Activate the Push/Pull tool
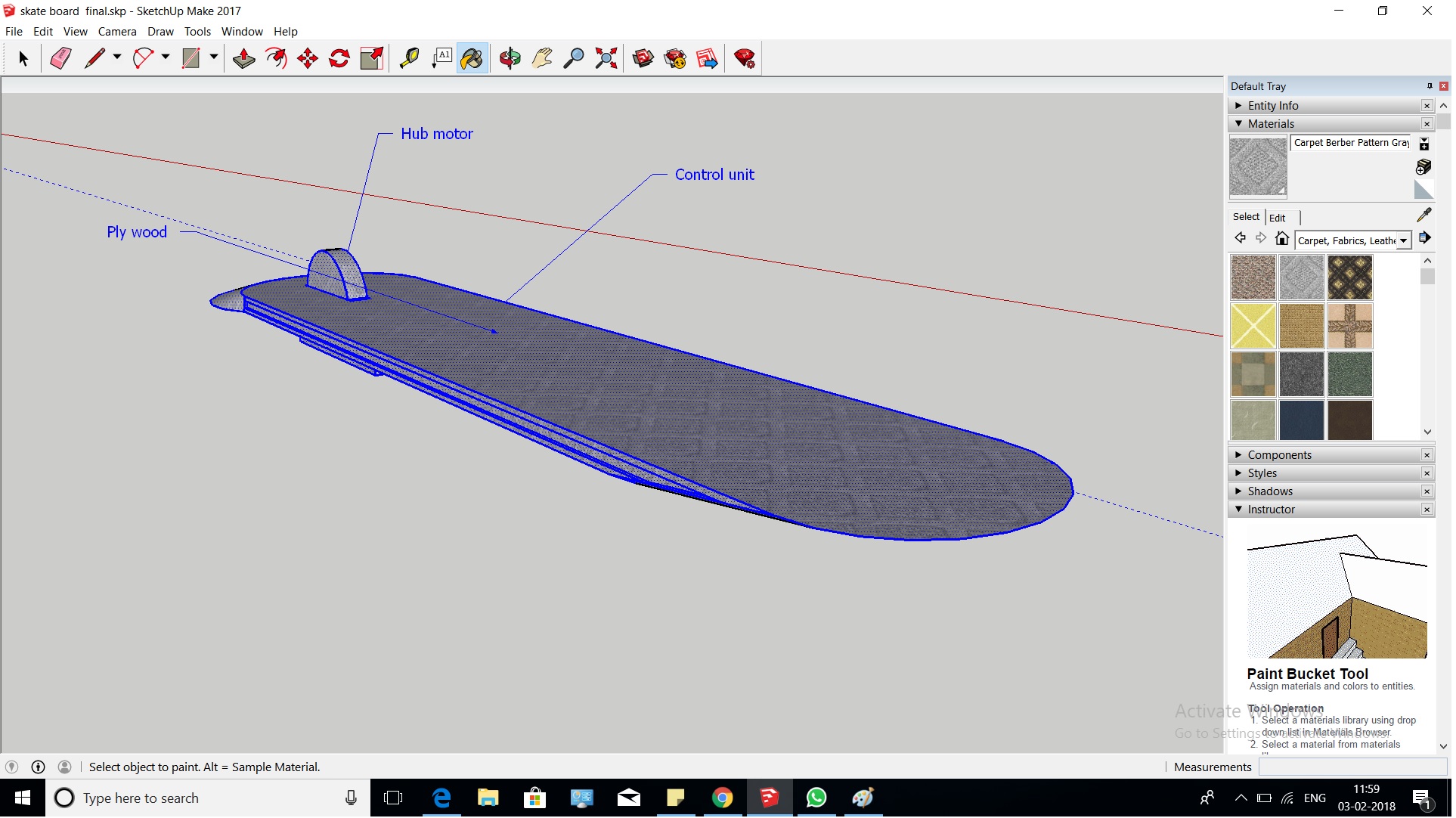Screen dimensions: 1456x818 243,58
